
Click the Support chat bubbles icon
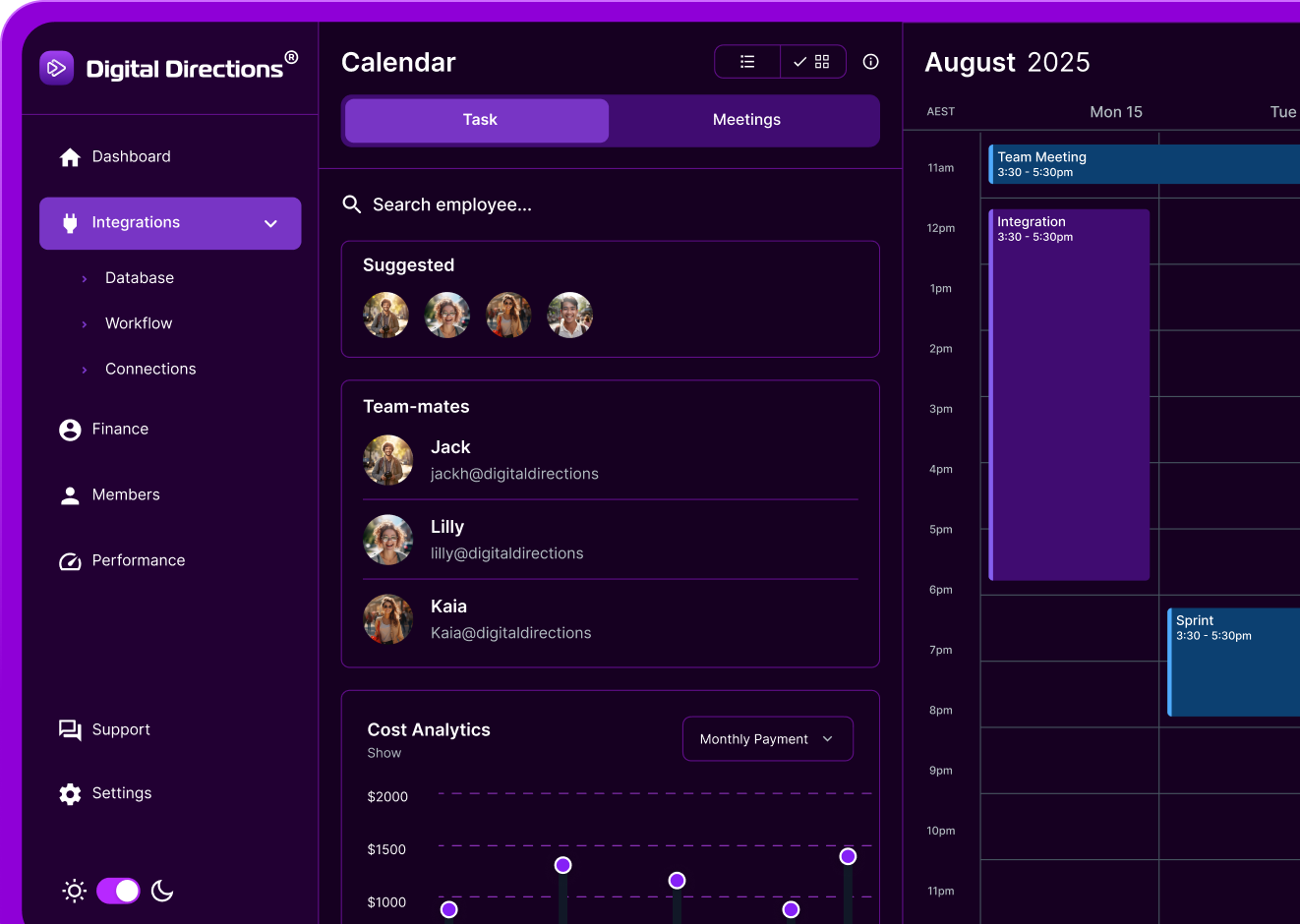tap(70, 729)
